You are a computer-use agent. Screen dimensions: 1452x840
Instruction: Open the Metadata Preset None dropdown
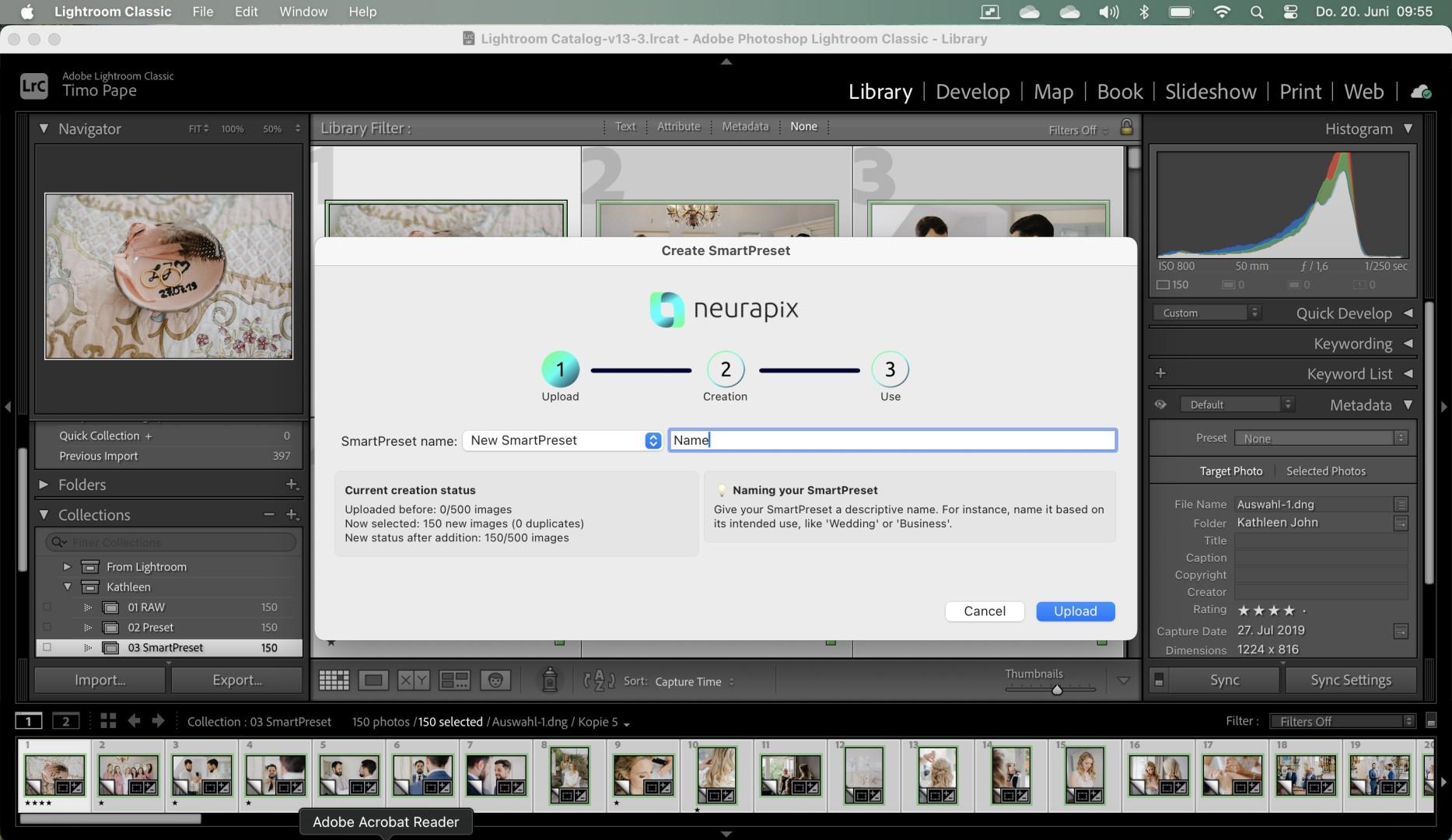click(x=1321, y=439)
